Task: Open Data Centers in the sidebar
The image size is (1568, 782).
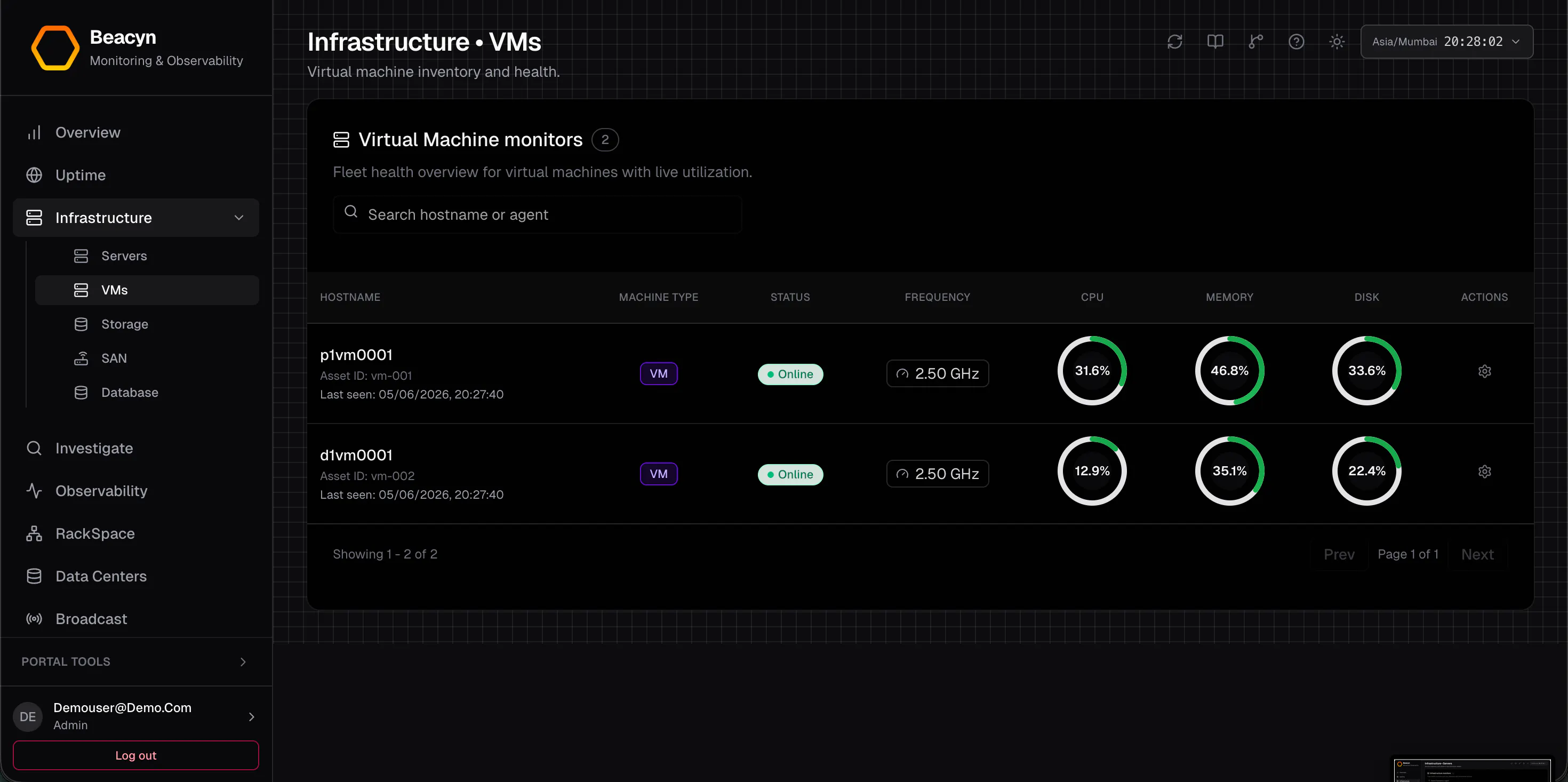Action: point(136,576)
